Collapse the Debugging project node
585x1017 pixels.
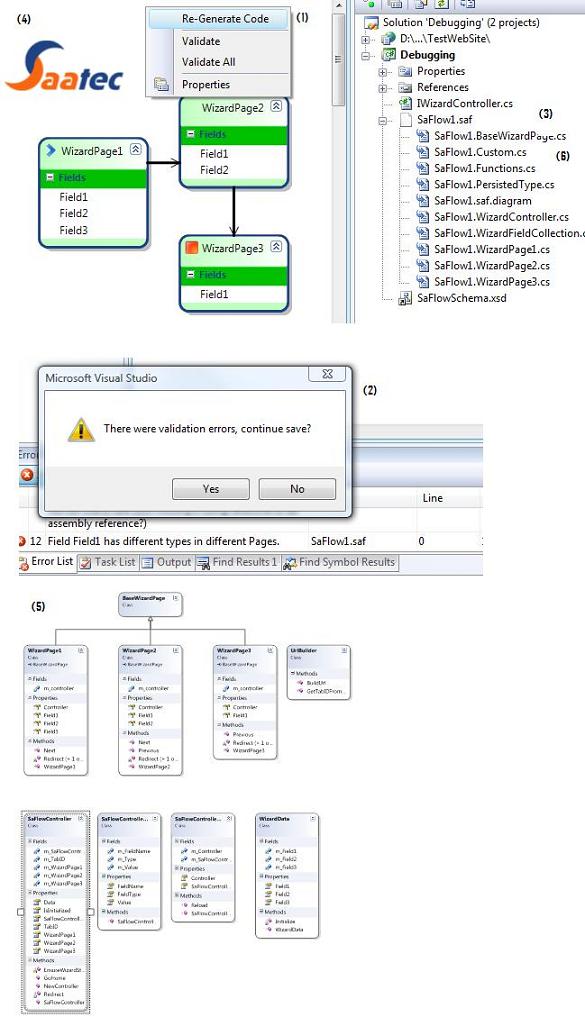366,56
